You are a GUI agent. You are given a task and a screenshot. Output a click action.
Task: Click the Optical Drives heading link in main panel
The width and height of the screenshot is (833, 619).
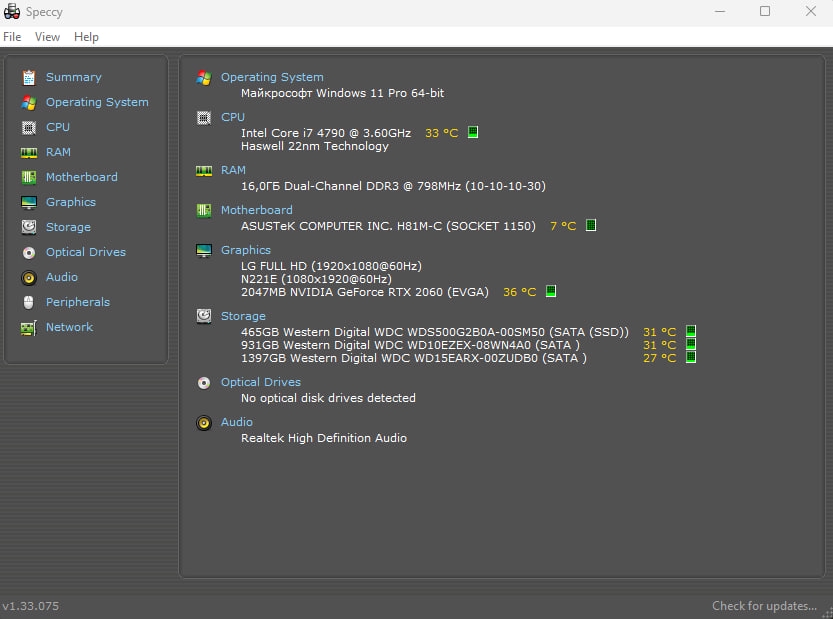pos(261,382)
